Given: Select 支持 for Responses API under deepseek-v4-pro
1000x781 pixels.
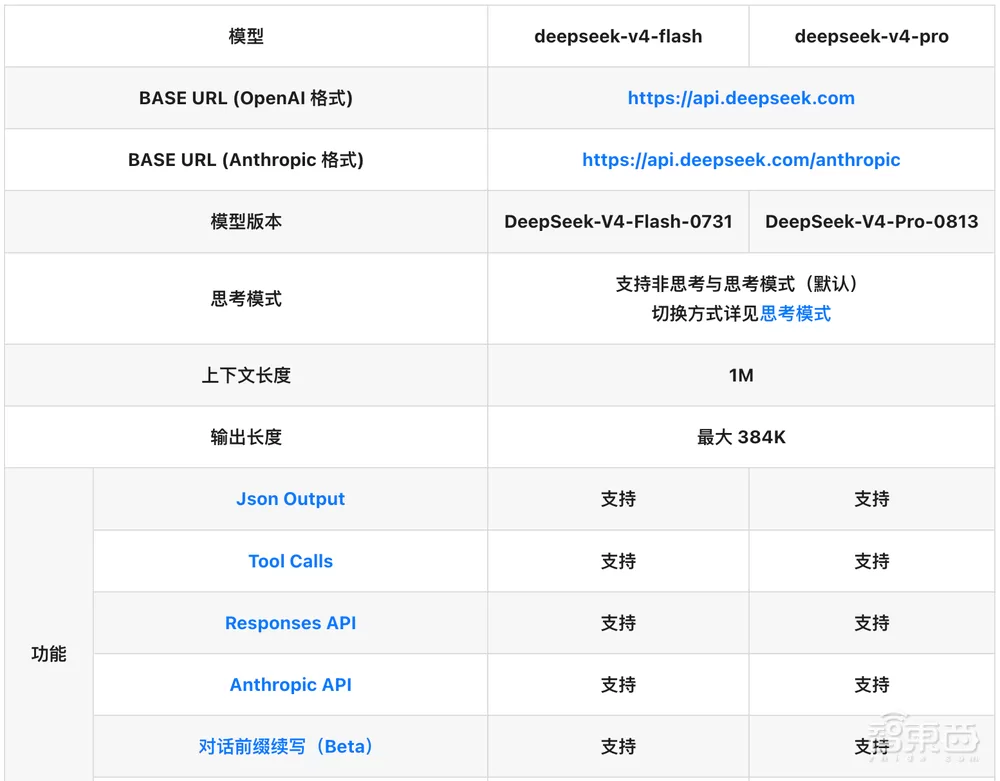Looking at the screenshot, I should tap(871, 623).
